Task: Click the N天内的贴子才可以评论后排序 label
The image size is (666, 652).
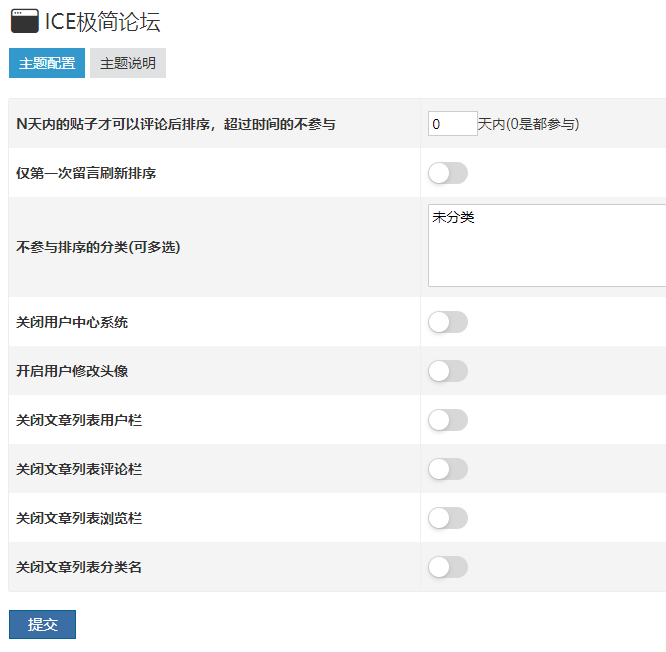Action: tap(176, 124)
